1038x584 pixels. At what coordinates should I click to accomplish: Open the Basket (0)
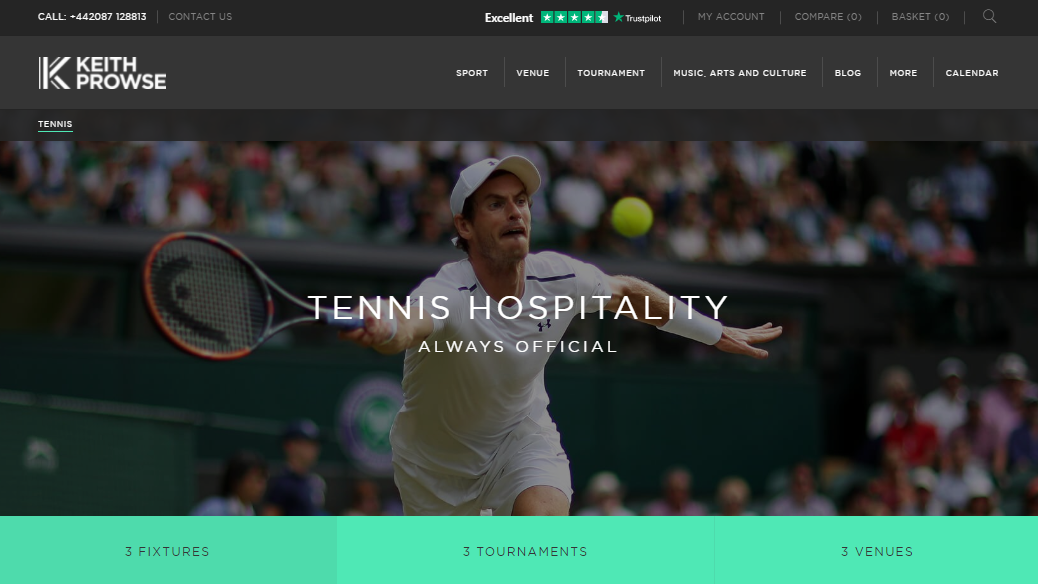(x=920, y=17)
